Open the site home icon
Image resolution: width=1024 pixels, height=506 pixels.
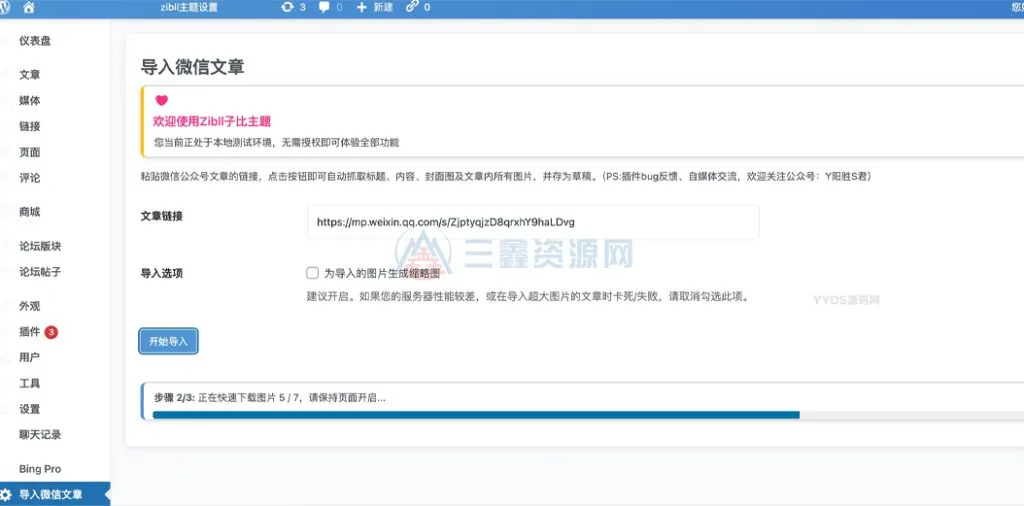pos(29,7)
